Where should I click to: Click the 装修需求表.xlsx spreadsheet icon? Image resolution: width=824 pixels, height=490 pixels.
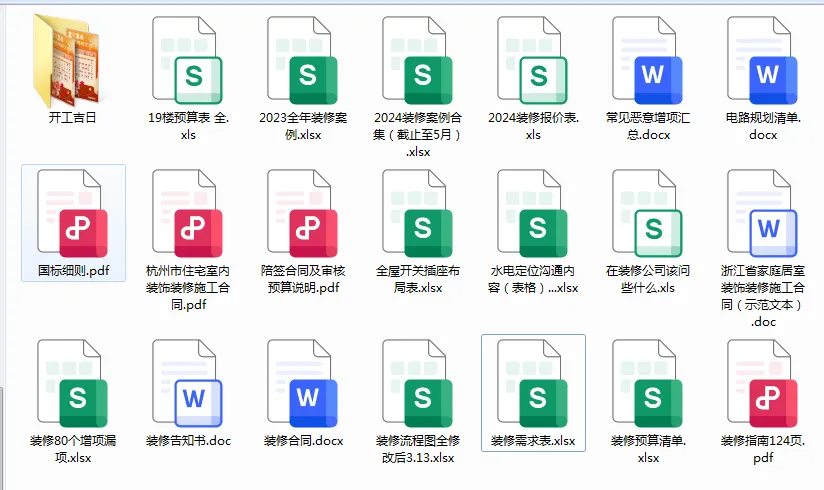click(x=532, y=383)
